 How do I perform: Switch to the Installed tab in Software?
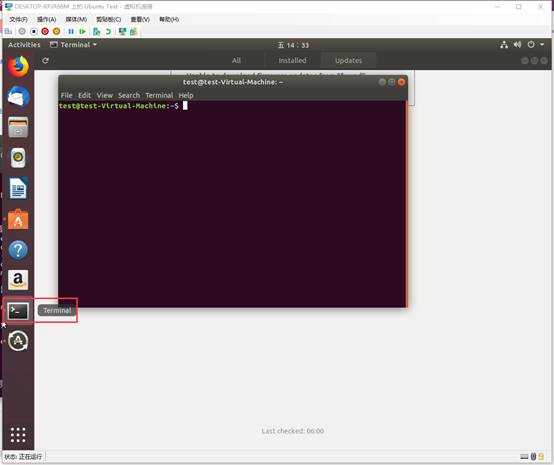pyautogui.click(x=293, y=60)
